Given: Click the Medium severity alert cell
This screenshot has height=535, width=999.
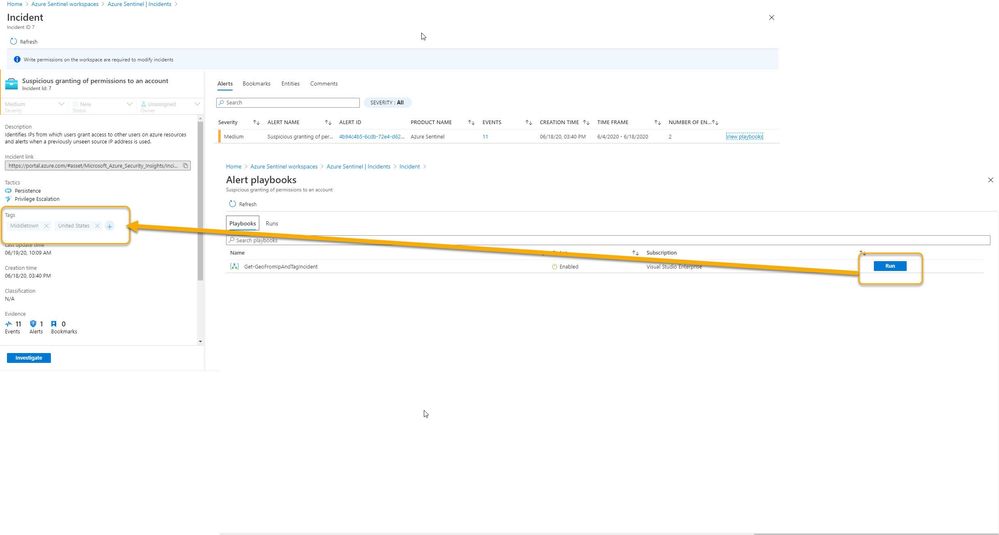Looking at the screenshot, I should click(233, 137).
